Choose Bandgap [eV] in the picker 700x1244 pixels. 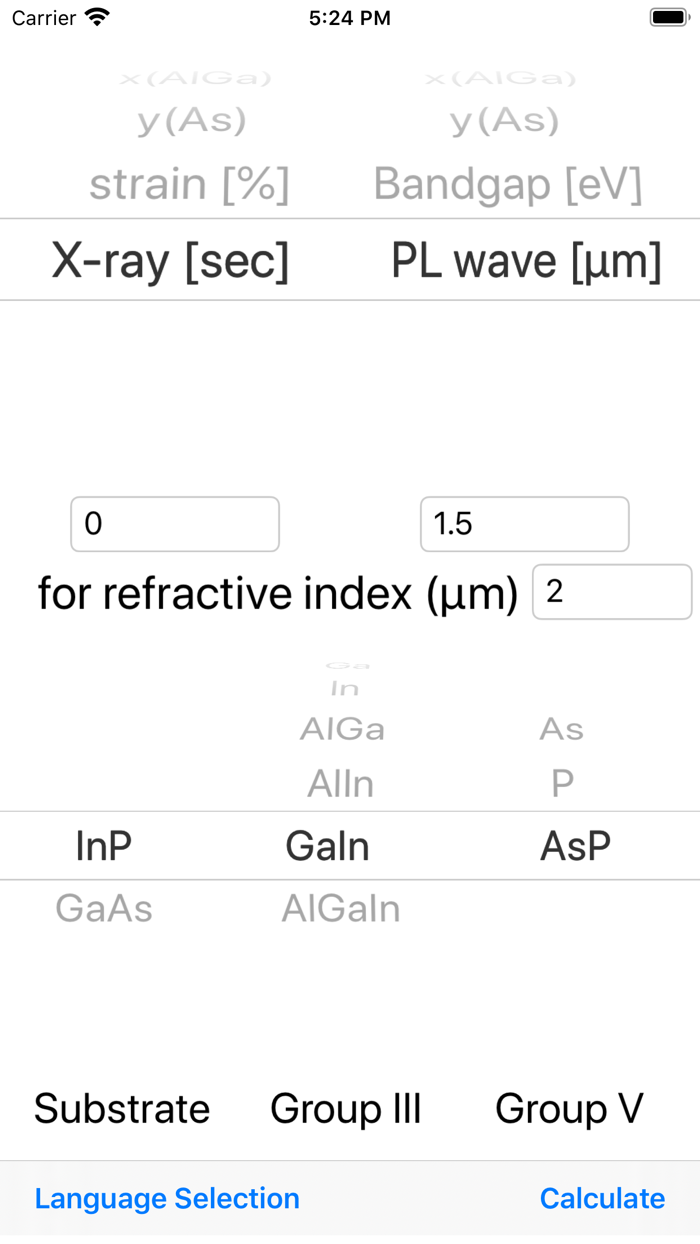coord(508,185)
